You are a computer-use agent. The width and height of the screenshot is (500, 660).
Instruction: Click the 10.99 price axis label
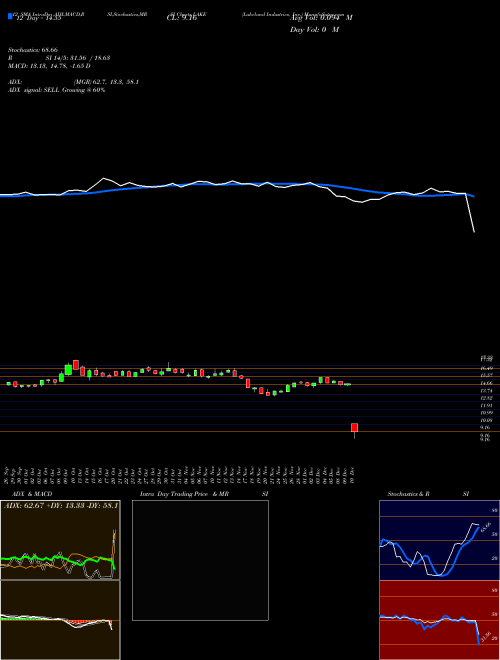tap(486, 412)
